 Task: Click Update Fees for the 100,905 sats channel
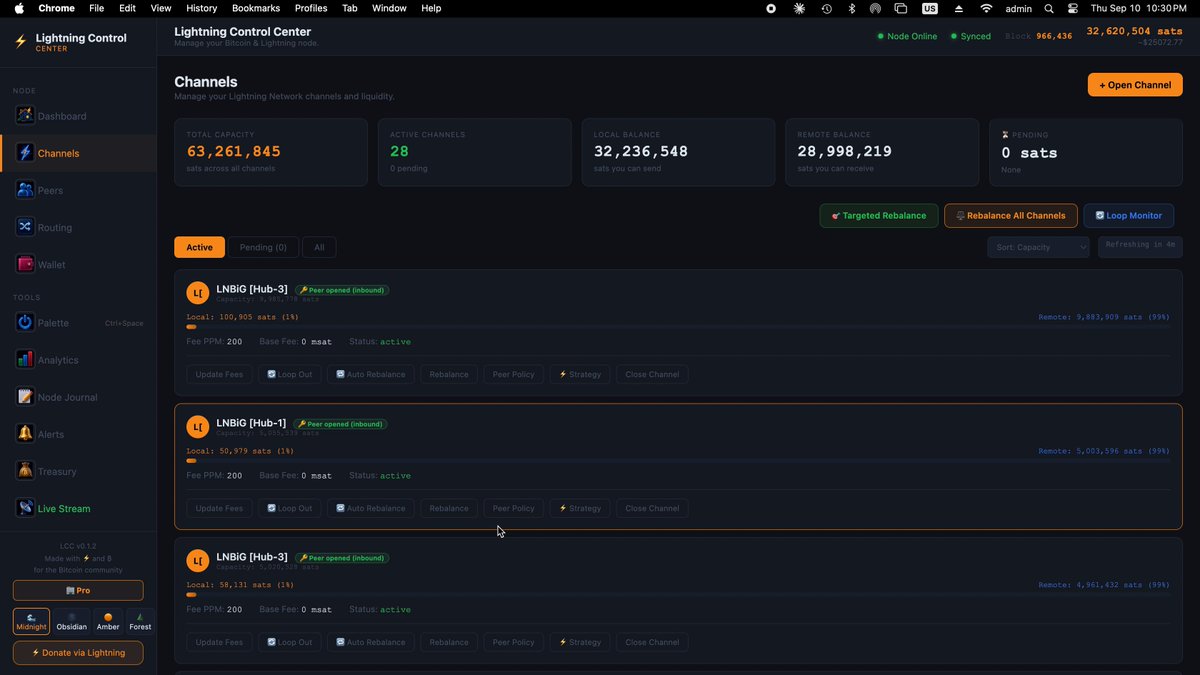coord(219,374)
